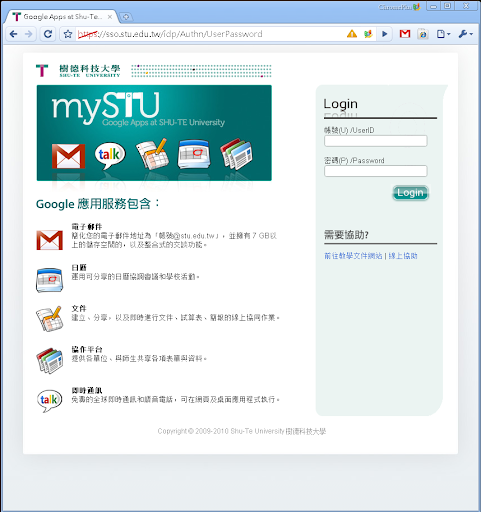
Task: Close the Google Apps browser tab
Action: point(110,17)
